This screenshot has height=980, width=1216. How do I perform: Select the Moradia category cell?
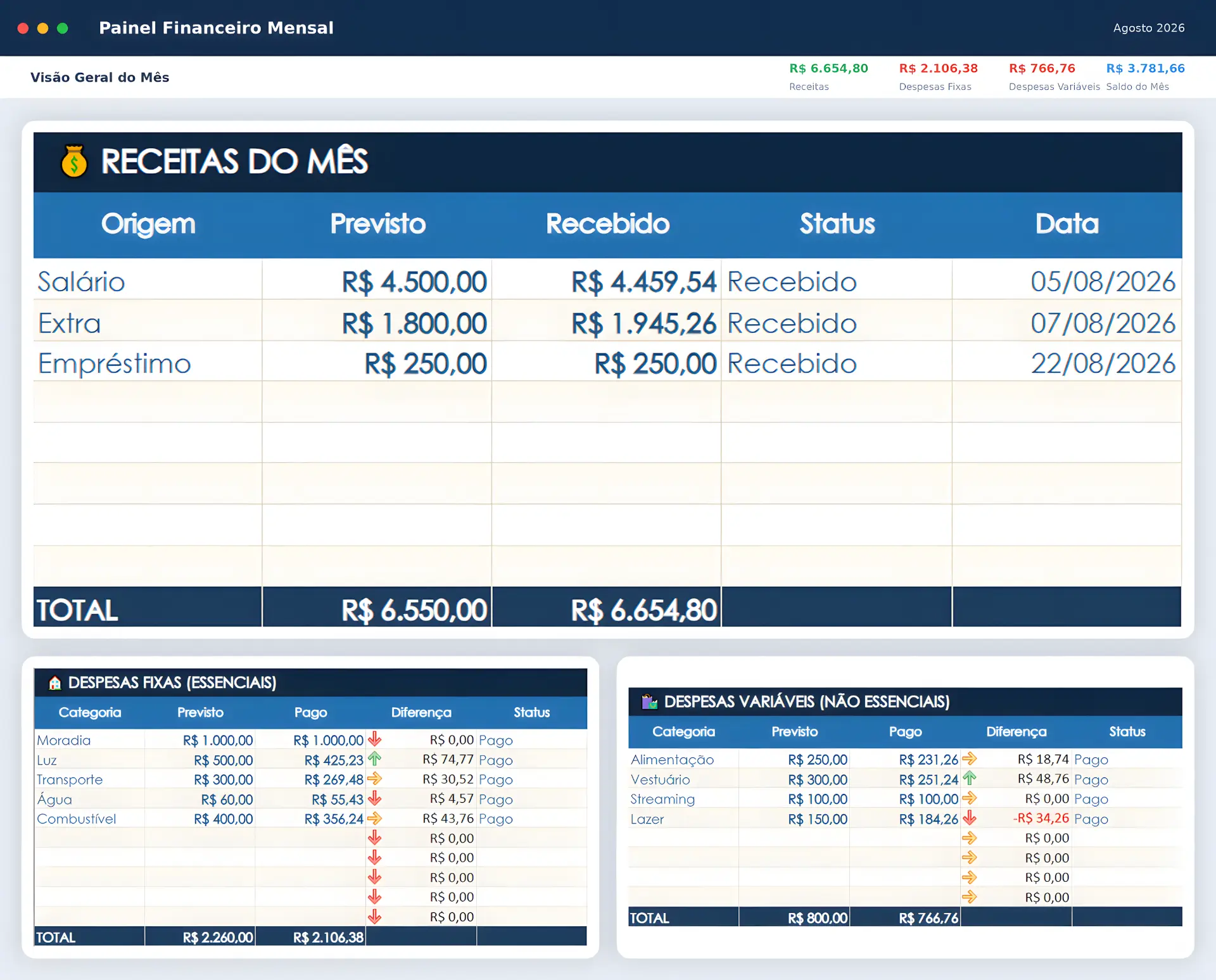89,740
